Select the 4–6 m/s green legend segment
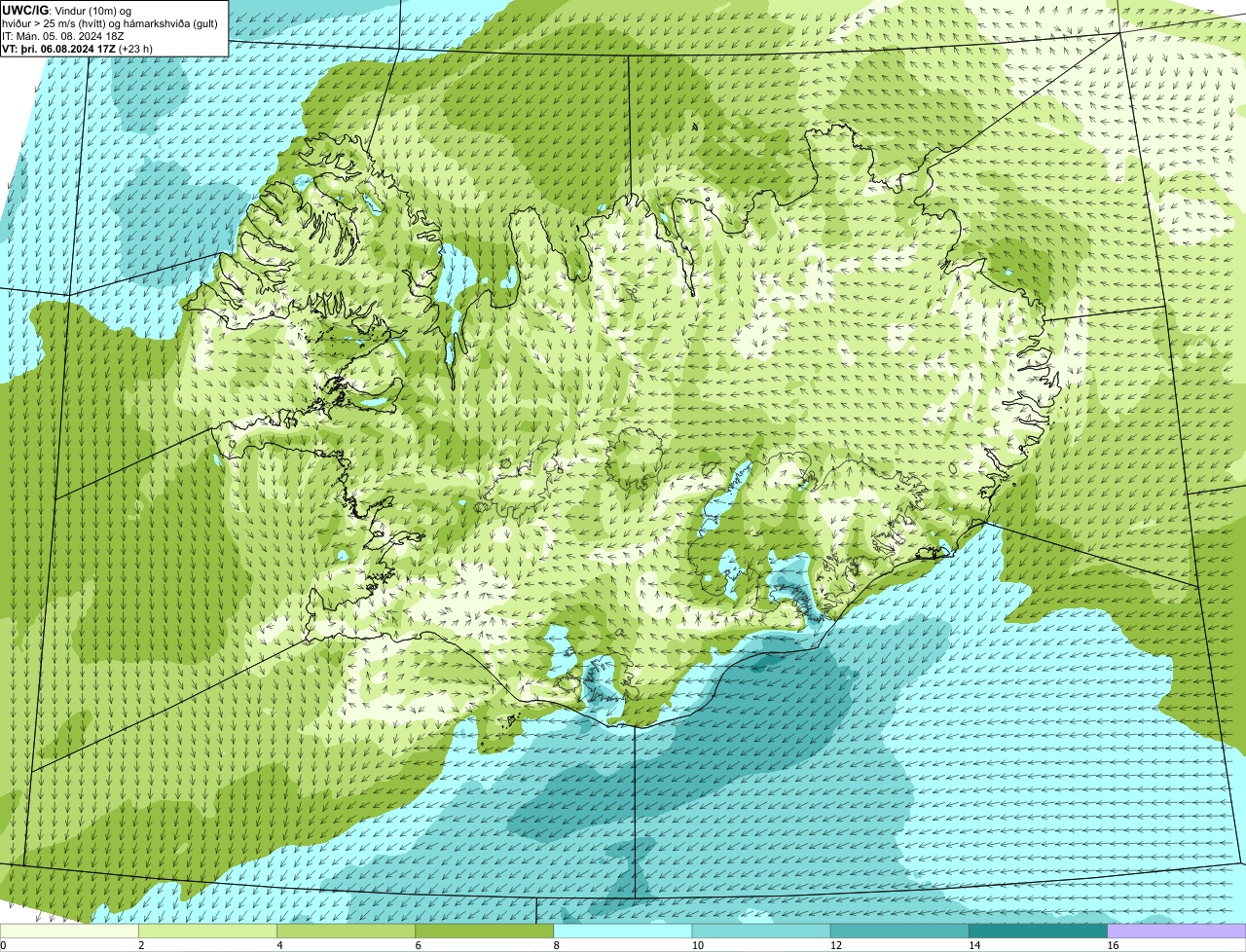1246x952 pixels. pyautogui.click(x=346, y=932)
